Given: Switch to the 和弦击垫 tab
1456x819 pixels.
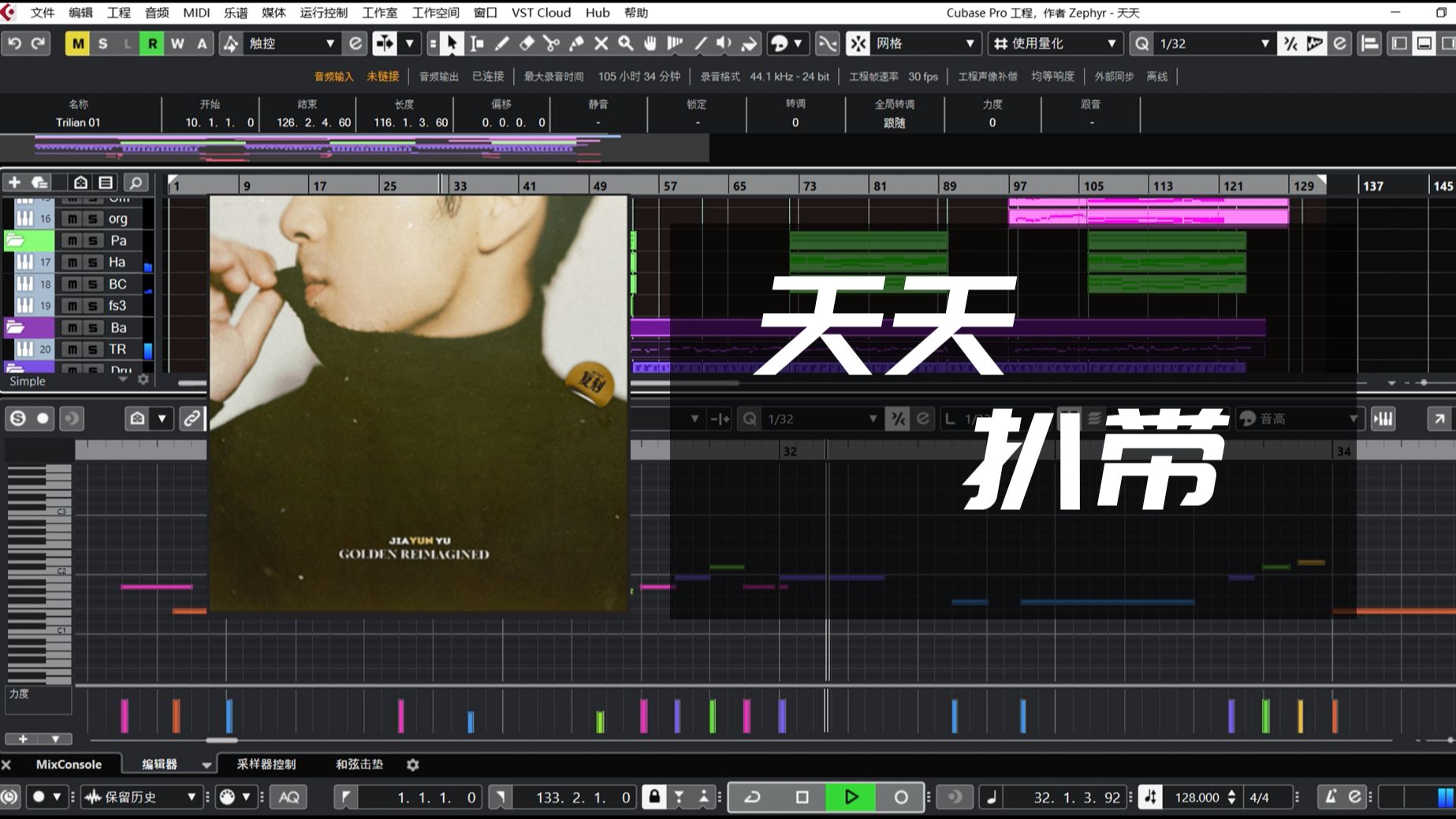Looking at the screenshot, I should tap(359, 765).
